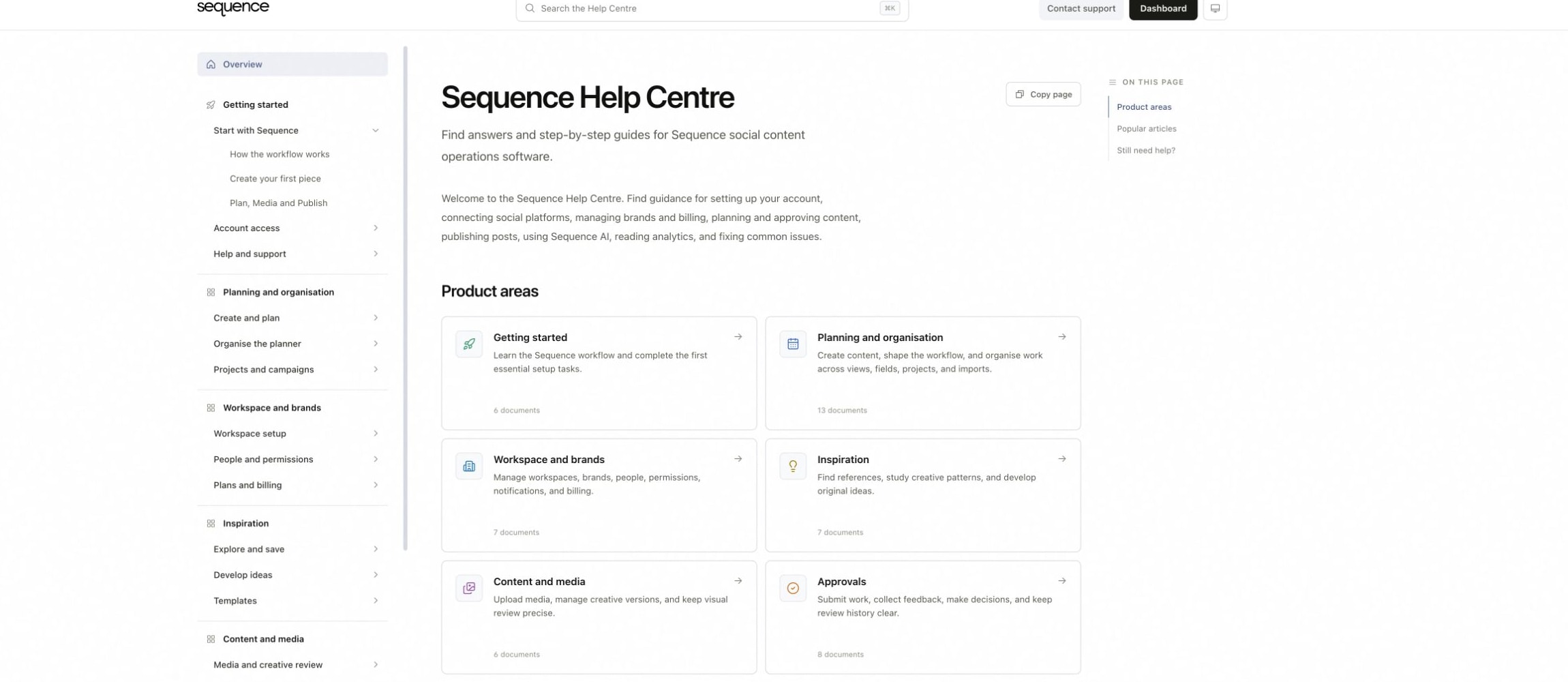Viewport: 1568px width, 682px height.
Task: Expand Projects and campaigns chevron
Action: click(x=375, y=370)
